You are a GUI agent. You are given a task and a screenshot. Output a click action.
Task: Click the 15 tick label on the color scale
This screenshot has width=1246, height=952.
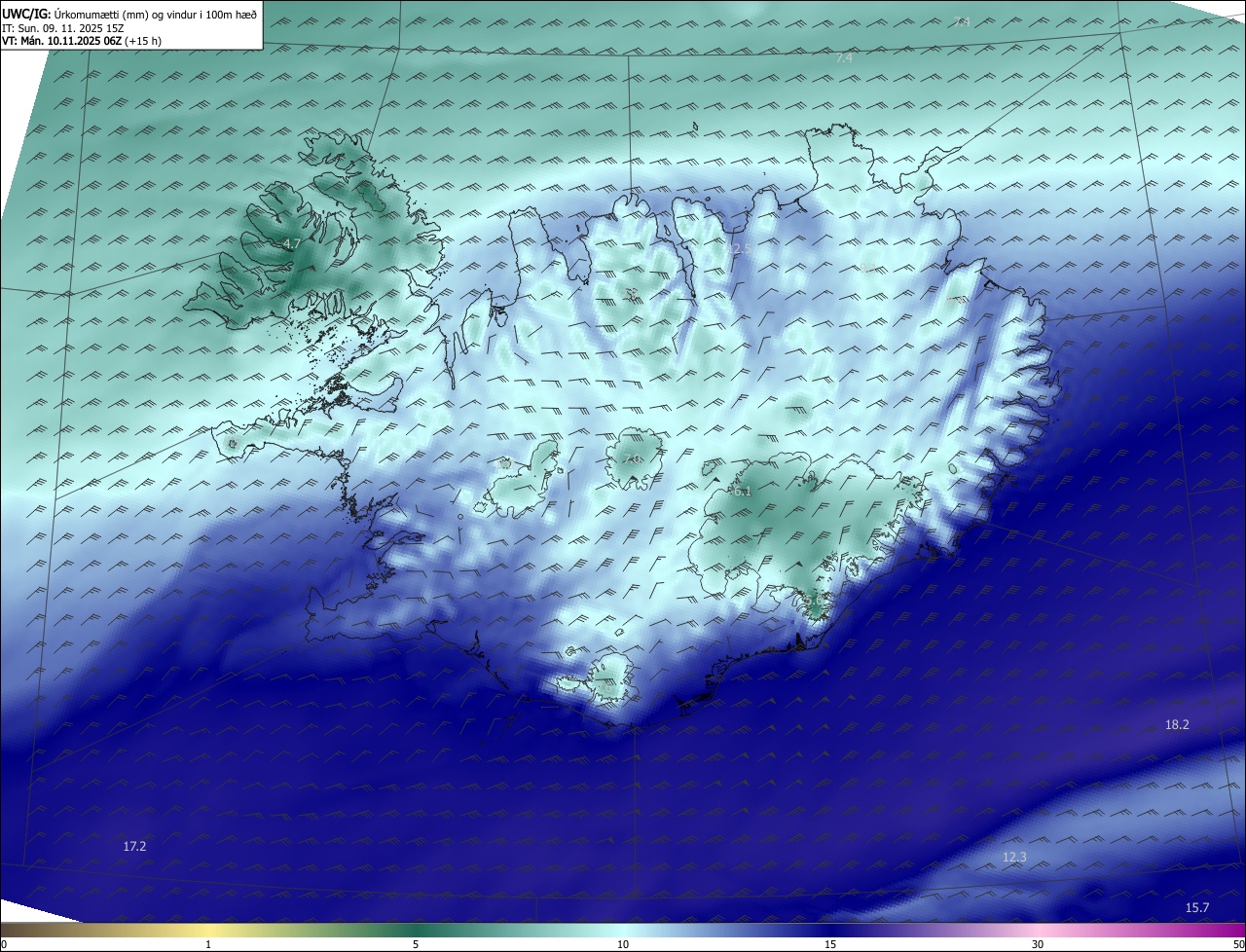coord(830,945)
